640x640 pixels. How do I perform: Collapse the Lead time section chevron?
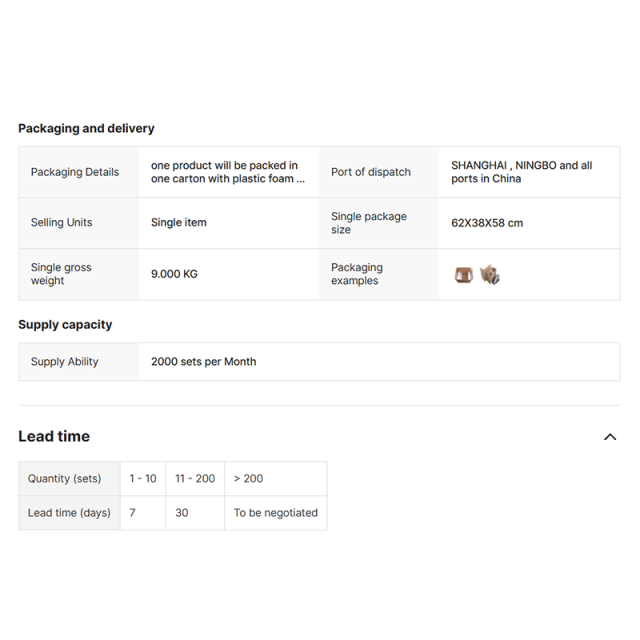point(610,437)
